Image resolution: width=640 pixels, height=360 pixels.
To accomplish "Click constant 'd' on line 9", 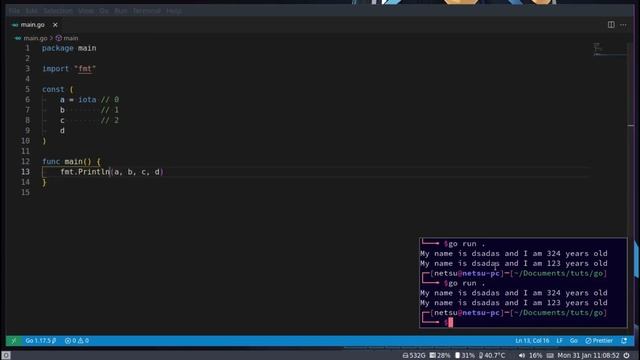I will [x=62, y=131].
